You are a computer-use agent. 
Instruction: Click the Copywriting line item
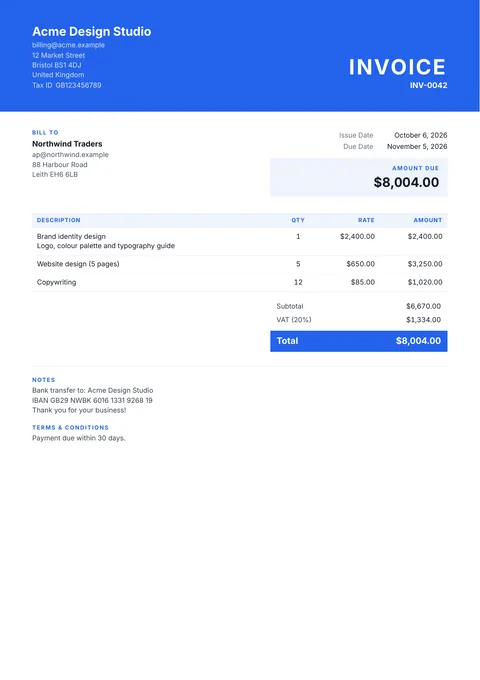(56, 282)
